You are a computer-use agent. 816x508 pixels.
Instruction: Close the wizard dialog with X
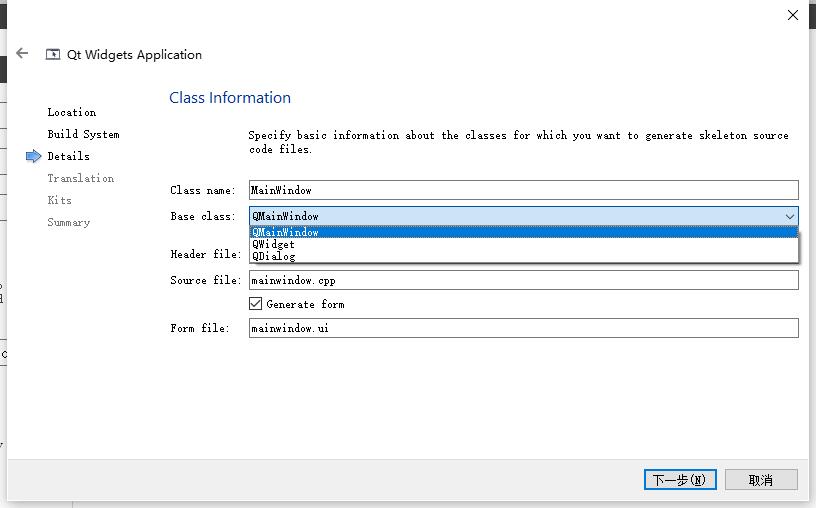pos(793,15)
